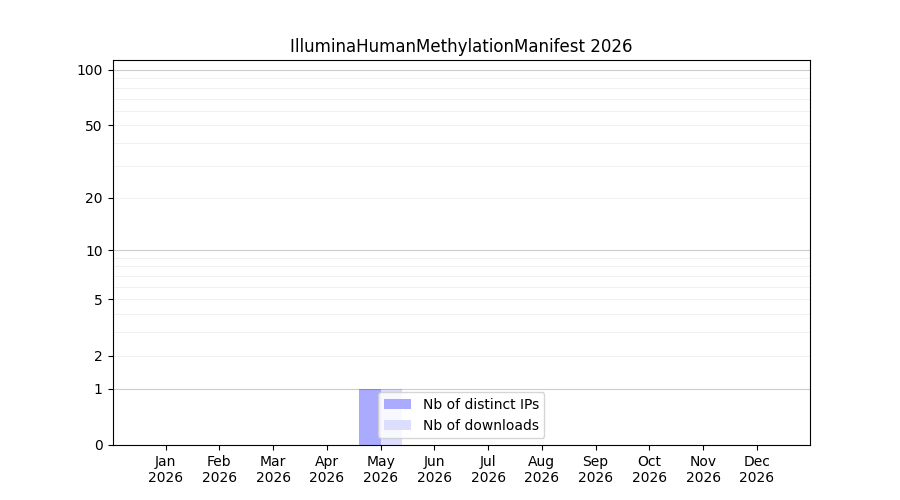Select the 'Nb of distinct IPs' legend label
Image resolution: width=900 pixels, height=500 pixels.
[x=481, y=404]
